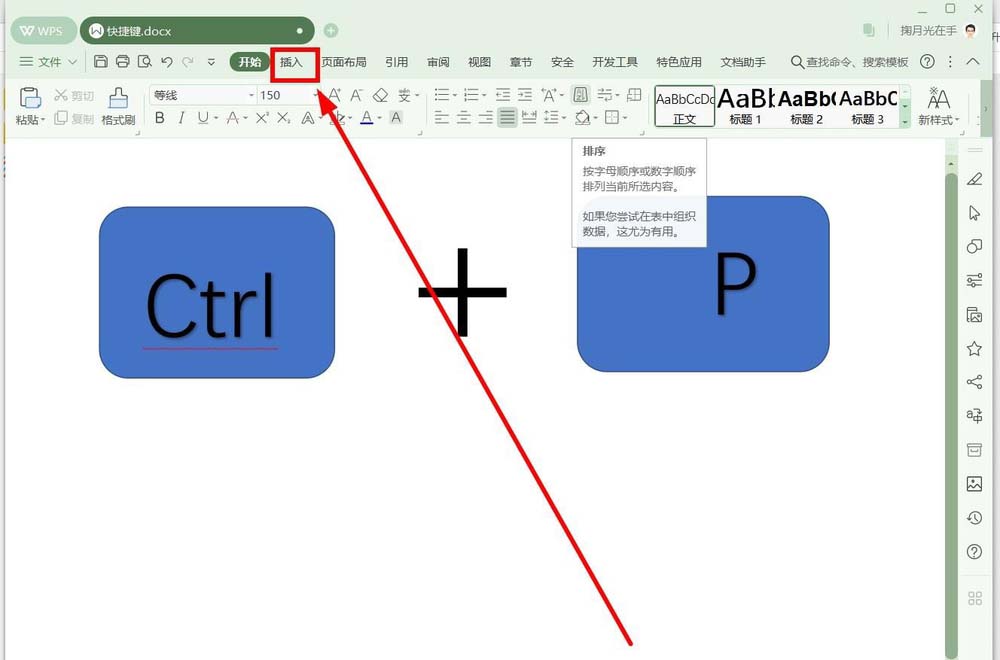Viewport: 1000px width, 660px height.
Task: Click the Sort (排序) icon in ribbon
Action: tap(580, 95)
